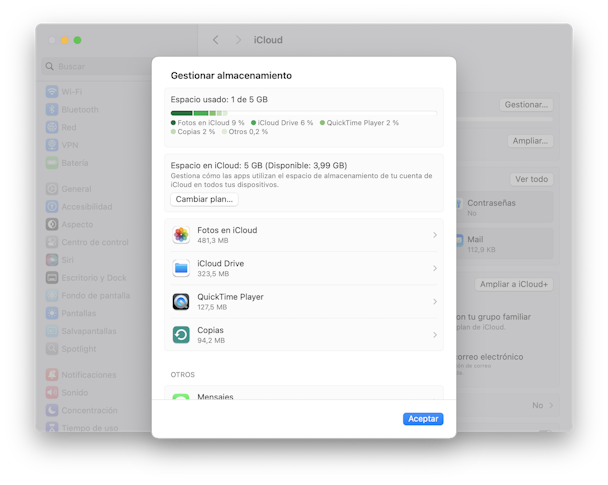Select the Notificaciones icon
This screenshot has height=485, width=608.
[52, 375]
